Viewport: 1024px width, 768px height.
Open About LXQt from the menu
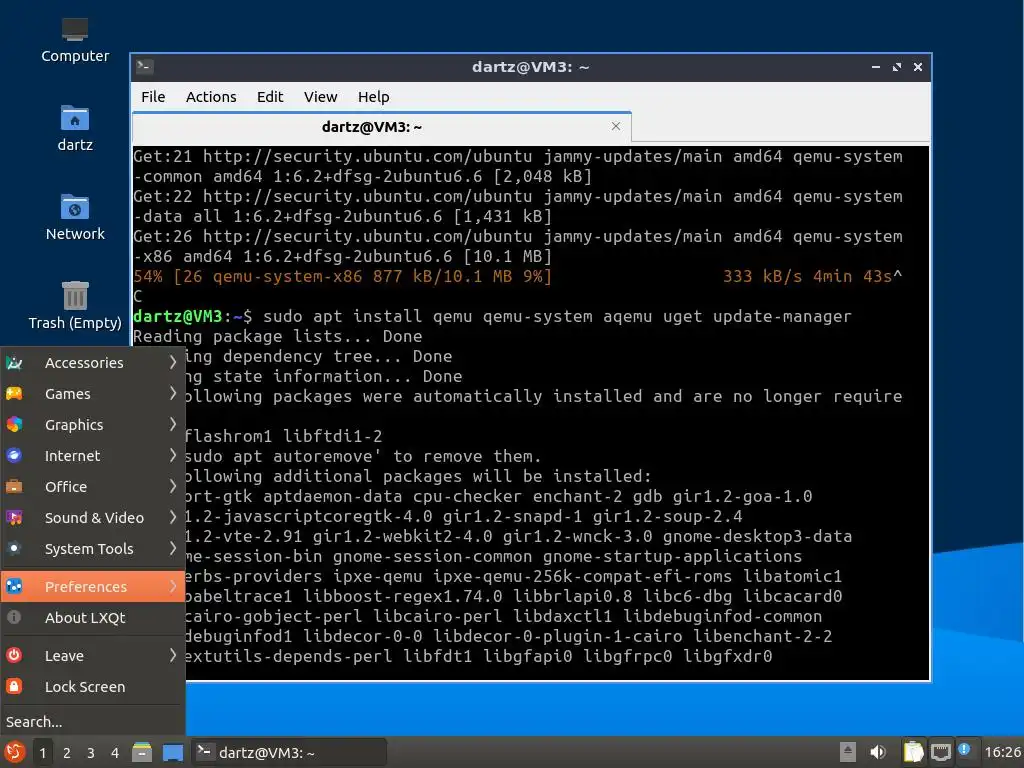(x=92, y=618)
